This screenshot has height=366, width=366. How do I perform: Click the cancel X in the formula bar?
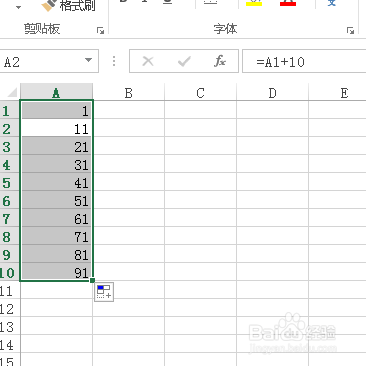tap(148, 61)
